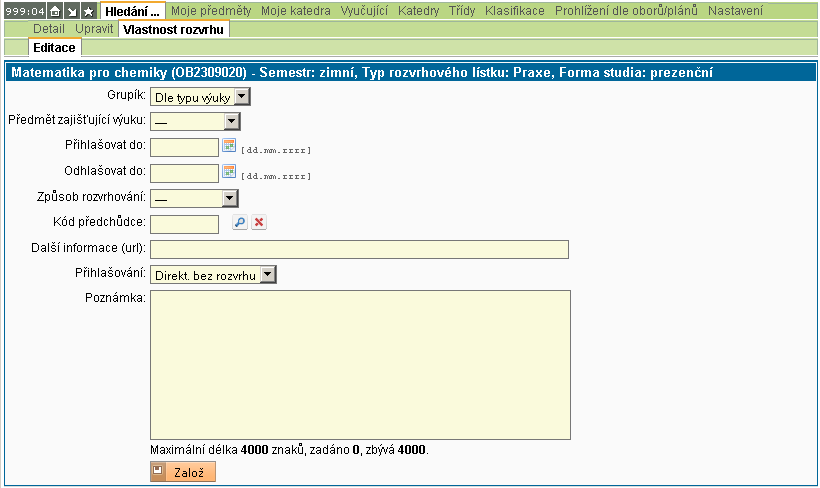
Task: Expand the Způsob rozvrhování dropdown
Action: [230, 198]
